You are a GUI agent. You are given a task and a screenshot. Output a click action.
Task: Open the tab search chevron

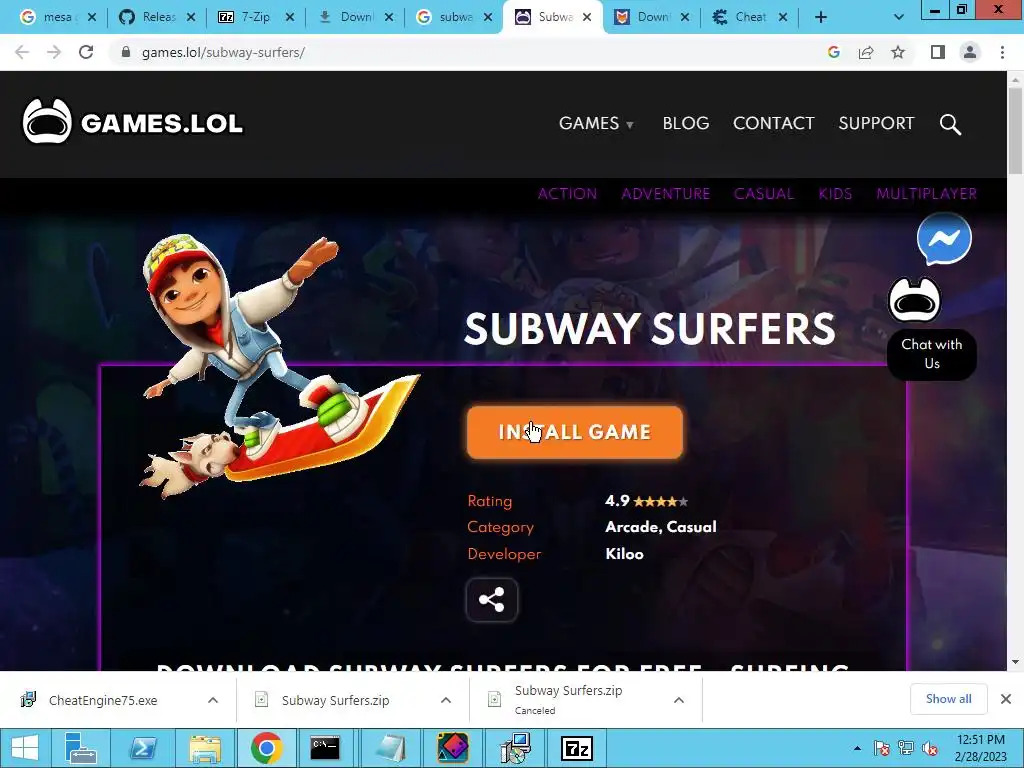(899, 18)
